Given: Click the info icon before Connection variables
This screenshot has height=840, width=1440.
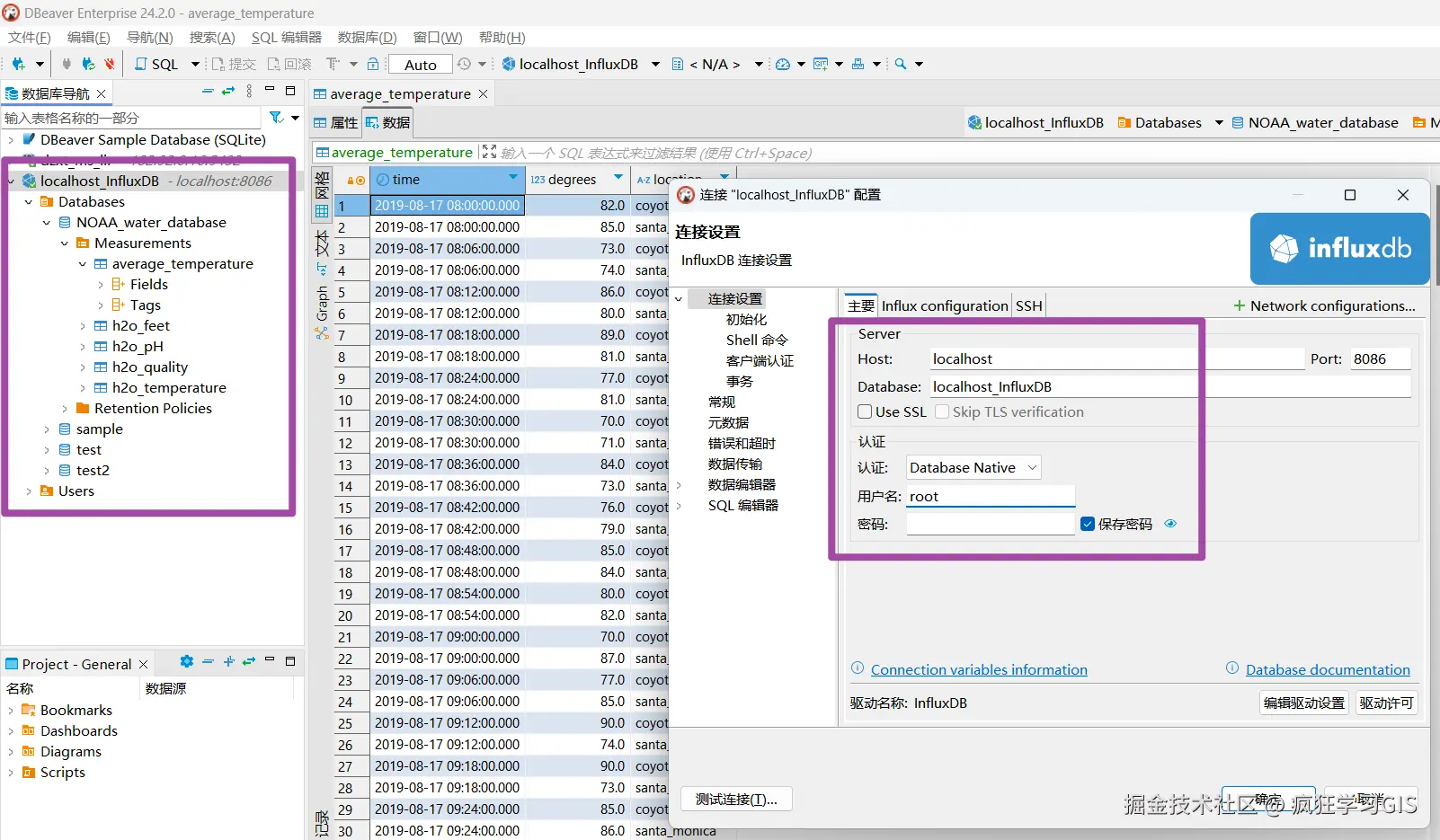Looking at the screenshot, I should coord(858,668).
